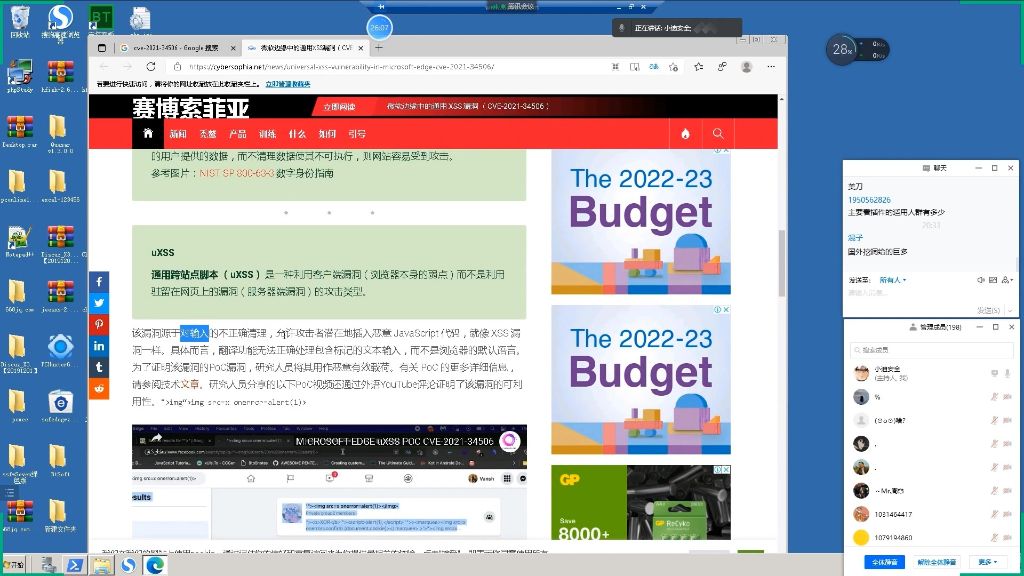
Task: Click the upper 2022-23 Budget ad
Action: (641, 222)
